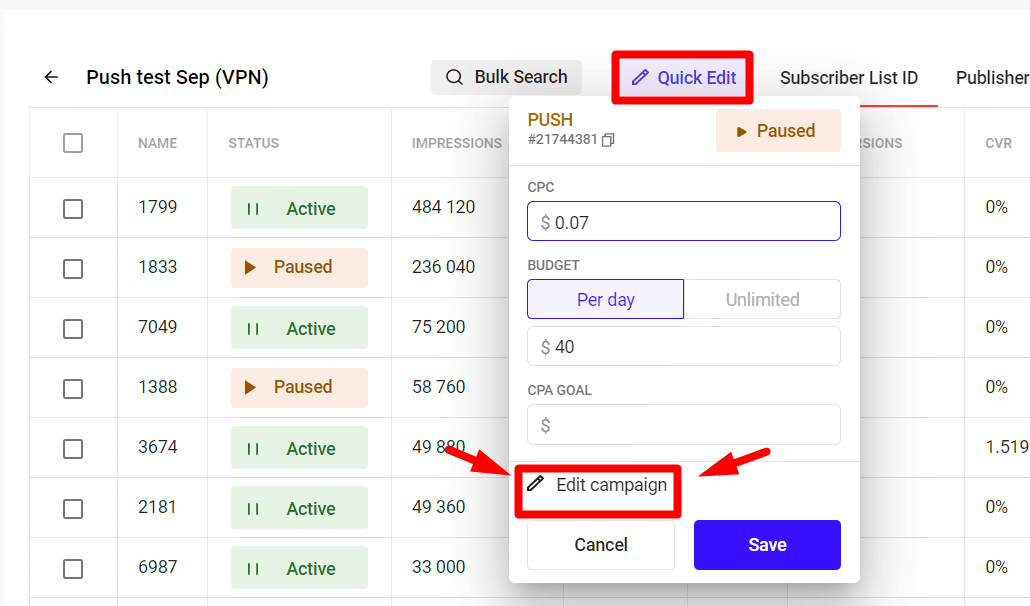Open the Subscriber List ID tab
This screenshot has width=1030, height=606.
pyautogui.click(x=848, y=78)
